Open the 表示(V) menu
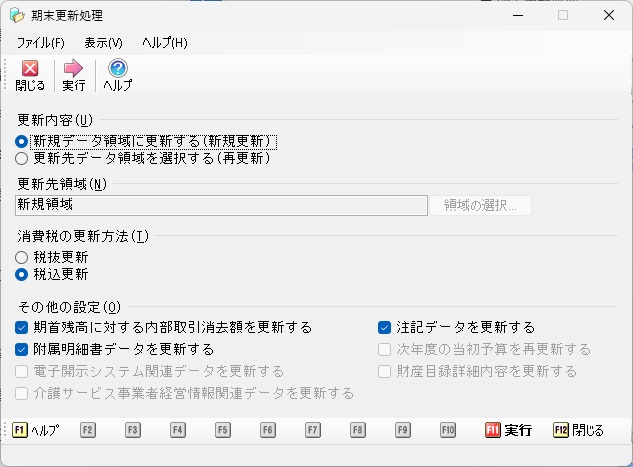 tap(103, 43)
